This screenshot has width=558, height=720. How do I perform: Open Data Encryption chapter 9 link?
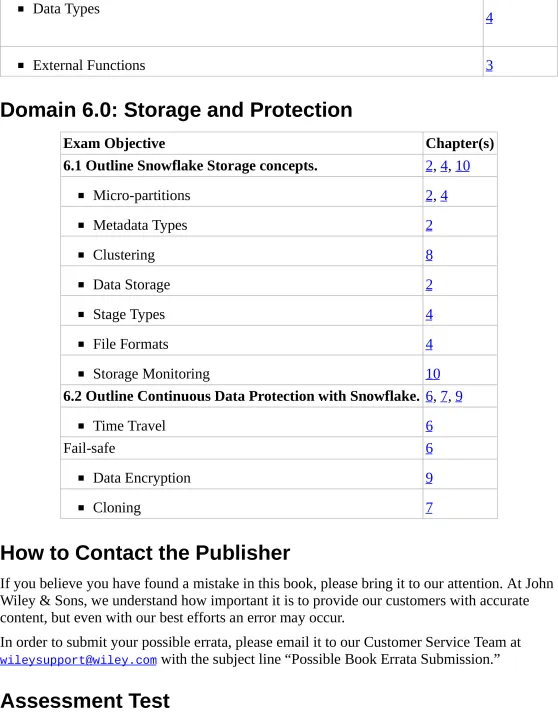click(x=429, y=478)
